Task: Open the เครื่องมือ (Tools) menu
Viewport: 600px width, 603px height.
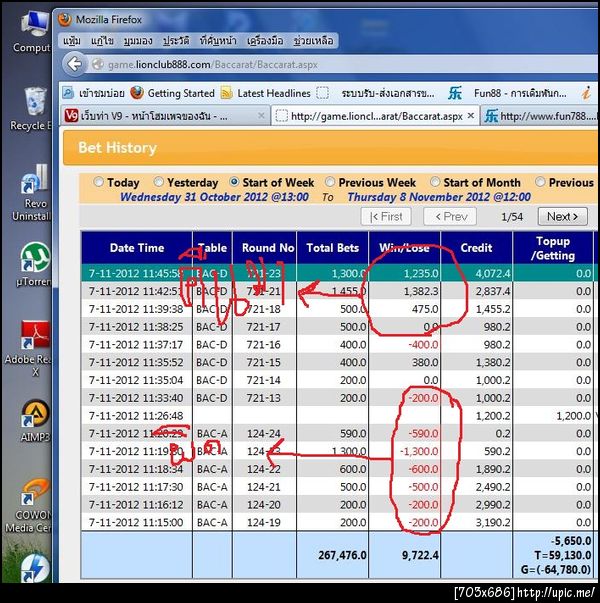Action: 265,41
